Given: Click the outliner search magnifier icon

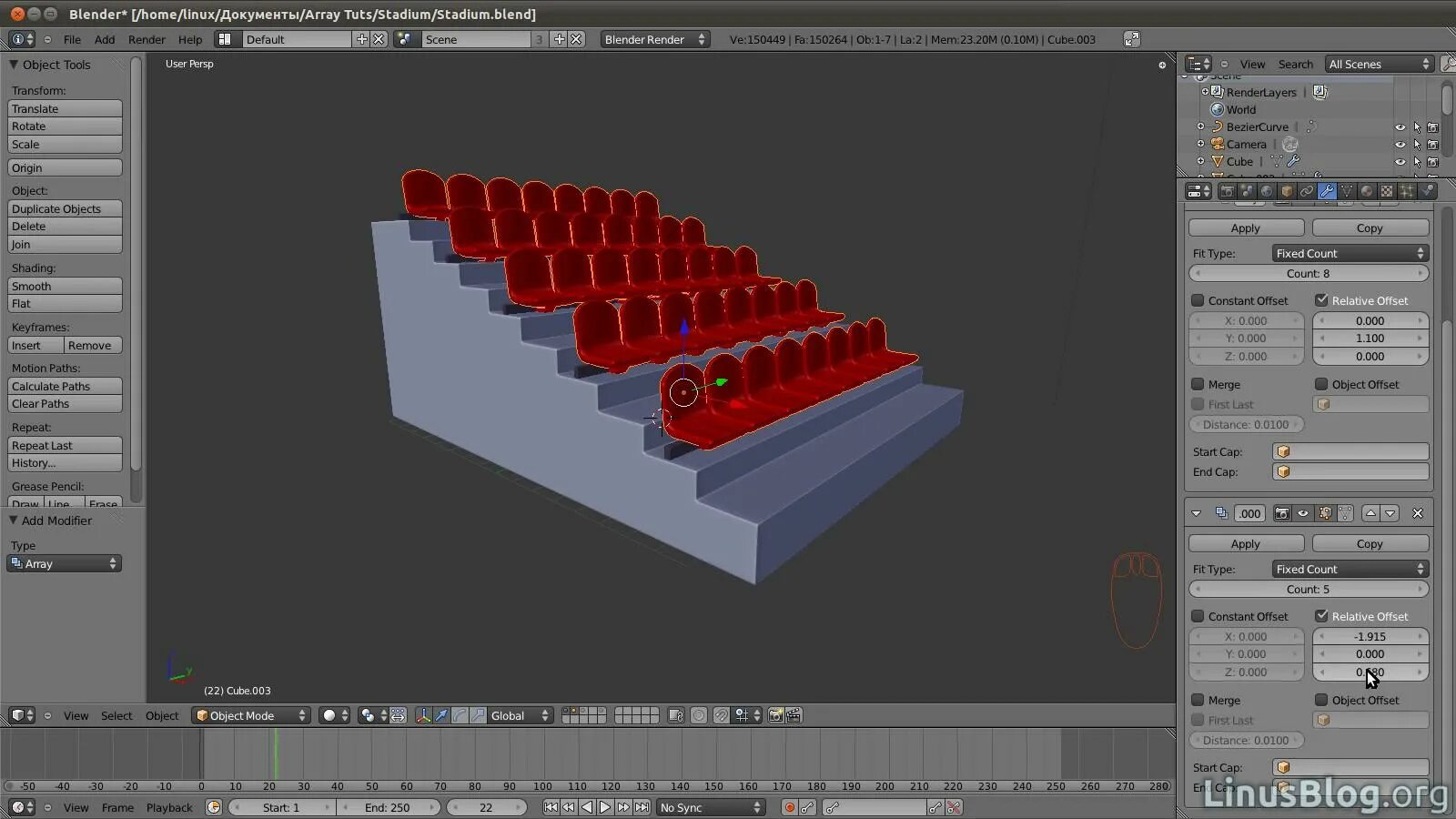Looking at the screenshot, I should point(1448,64).
